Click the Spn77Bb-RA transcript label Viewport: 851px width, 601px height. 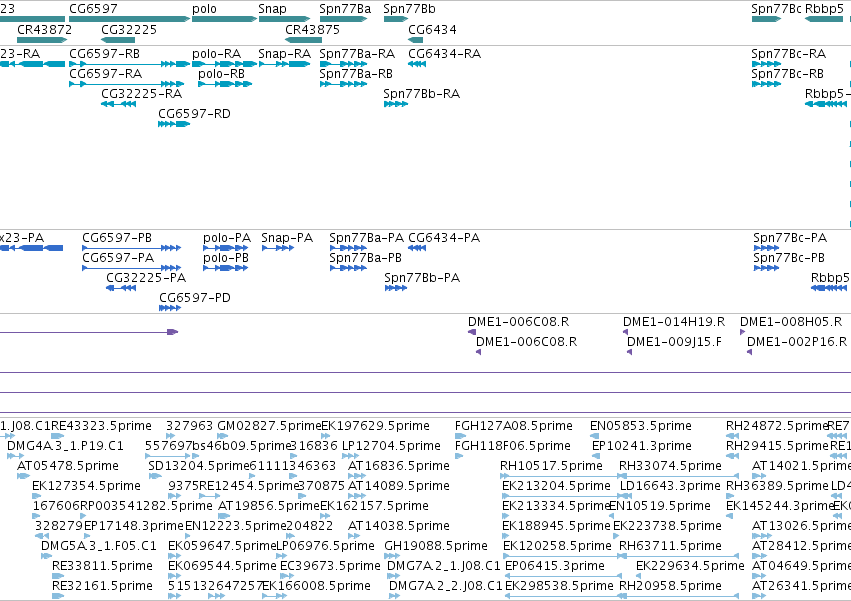[422, 94]
